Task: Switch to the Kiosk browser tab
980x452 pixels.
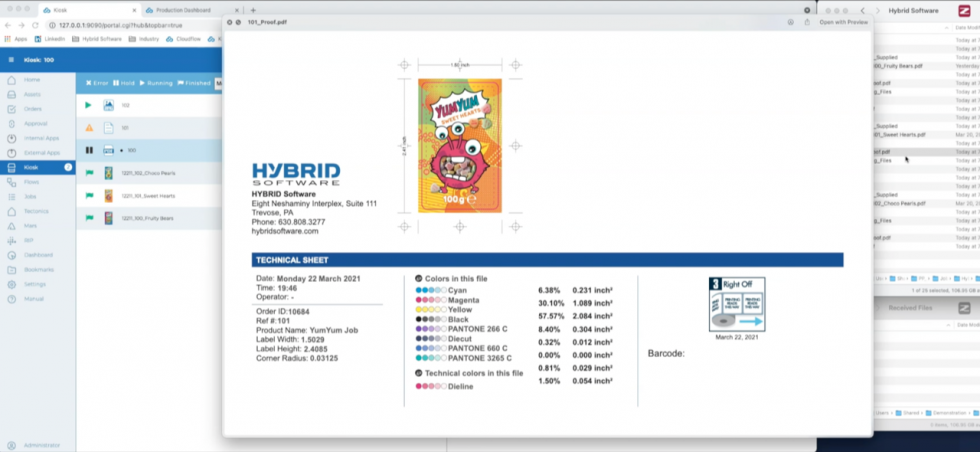Action: pyautogui.click(x=89, y=10)
